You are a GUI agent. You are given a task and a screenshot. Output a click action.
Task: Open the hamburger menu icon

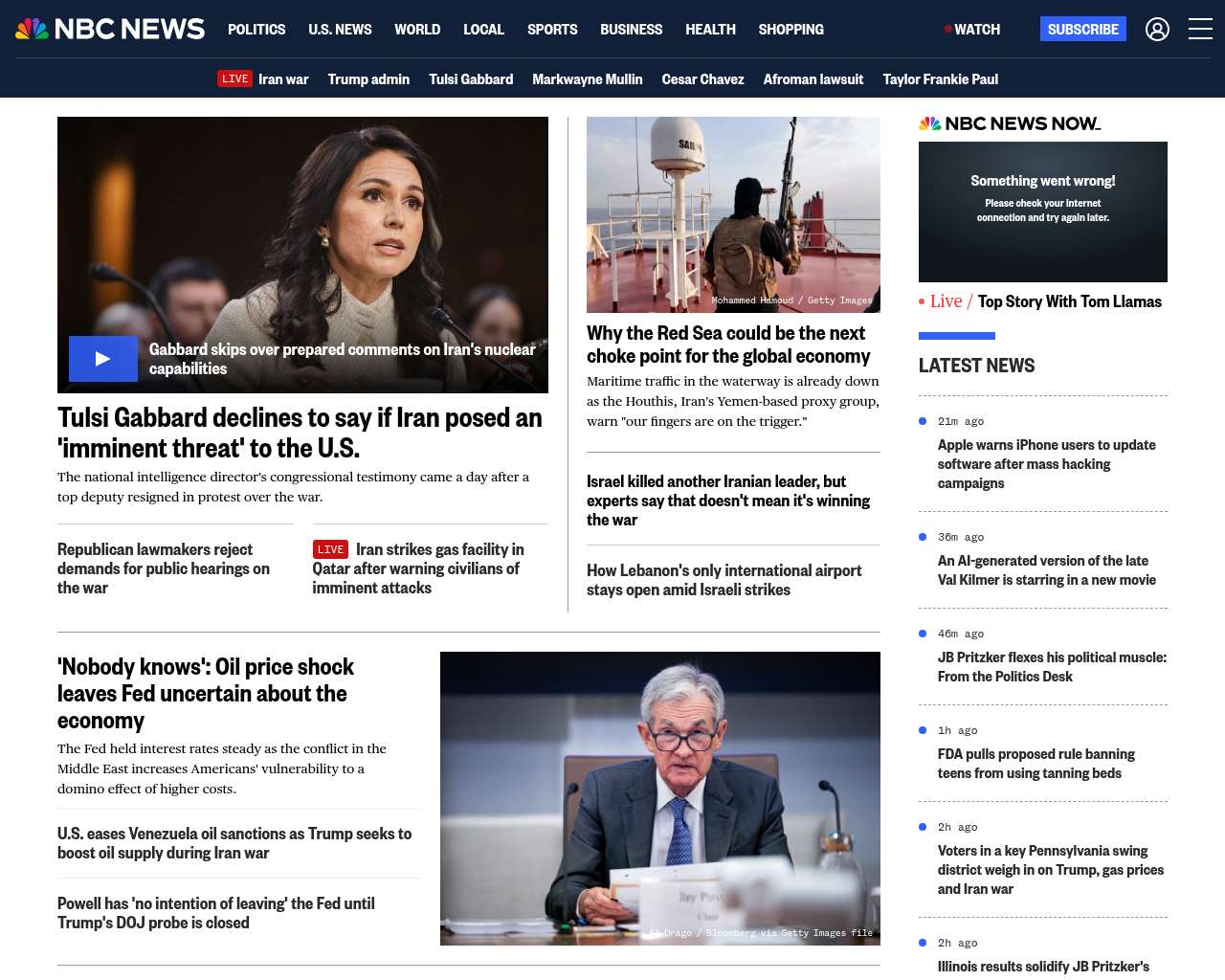click(x=1200, y=30)
